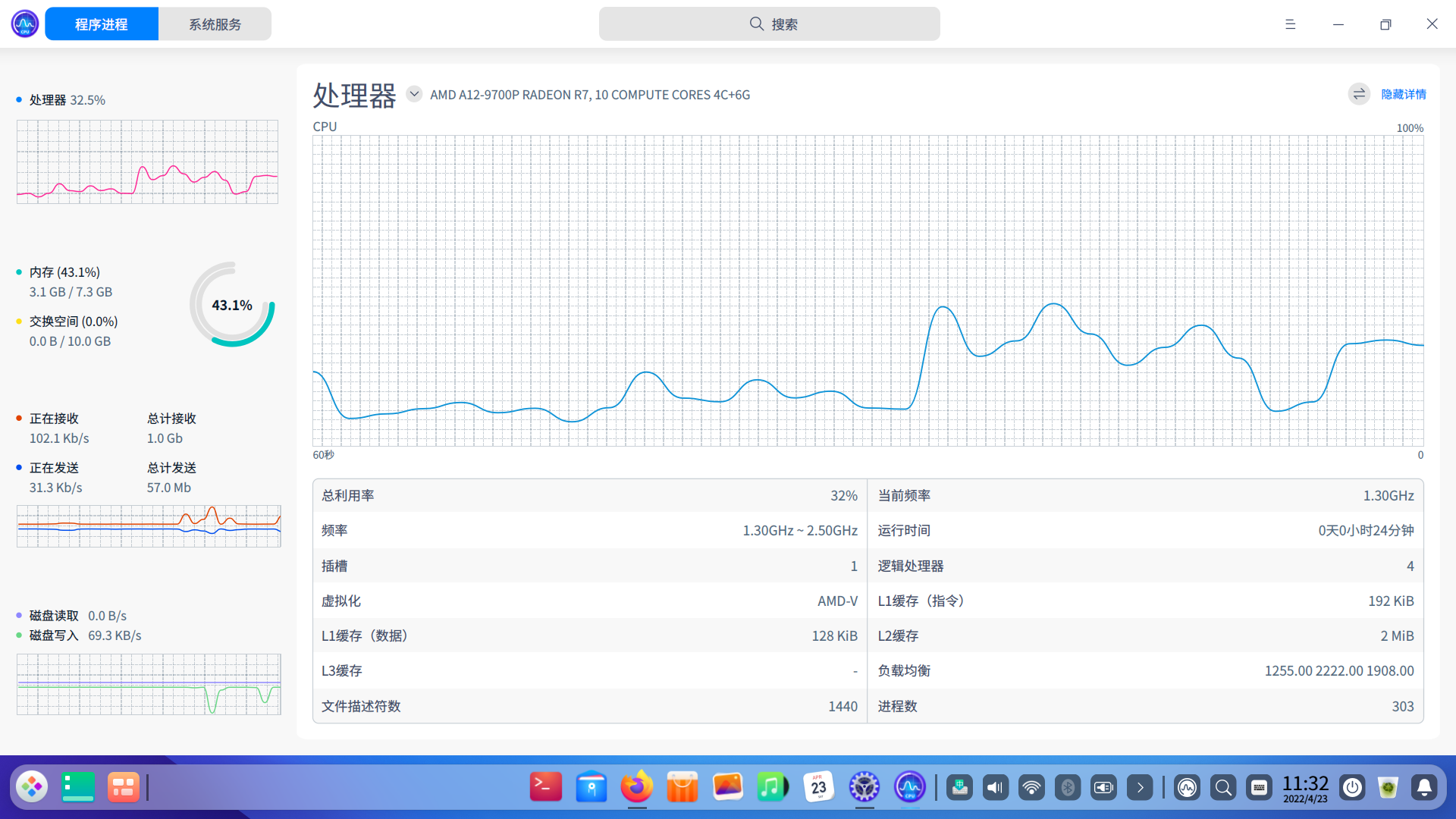The image size is (1456, 819).
Task: Click the 隐藏详情 link
Action: pos(1403,94)
